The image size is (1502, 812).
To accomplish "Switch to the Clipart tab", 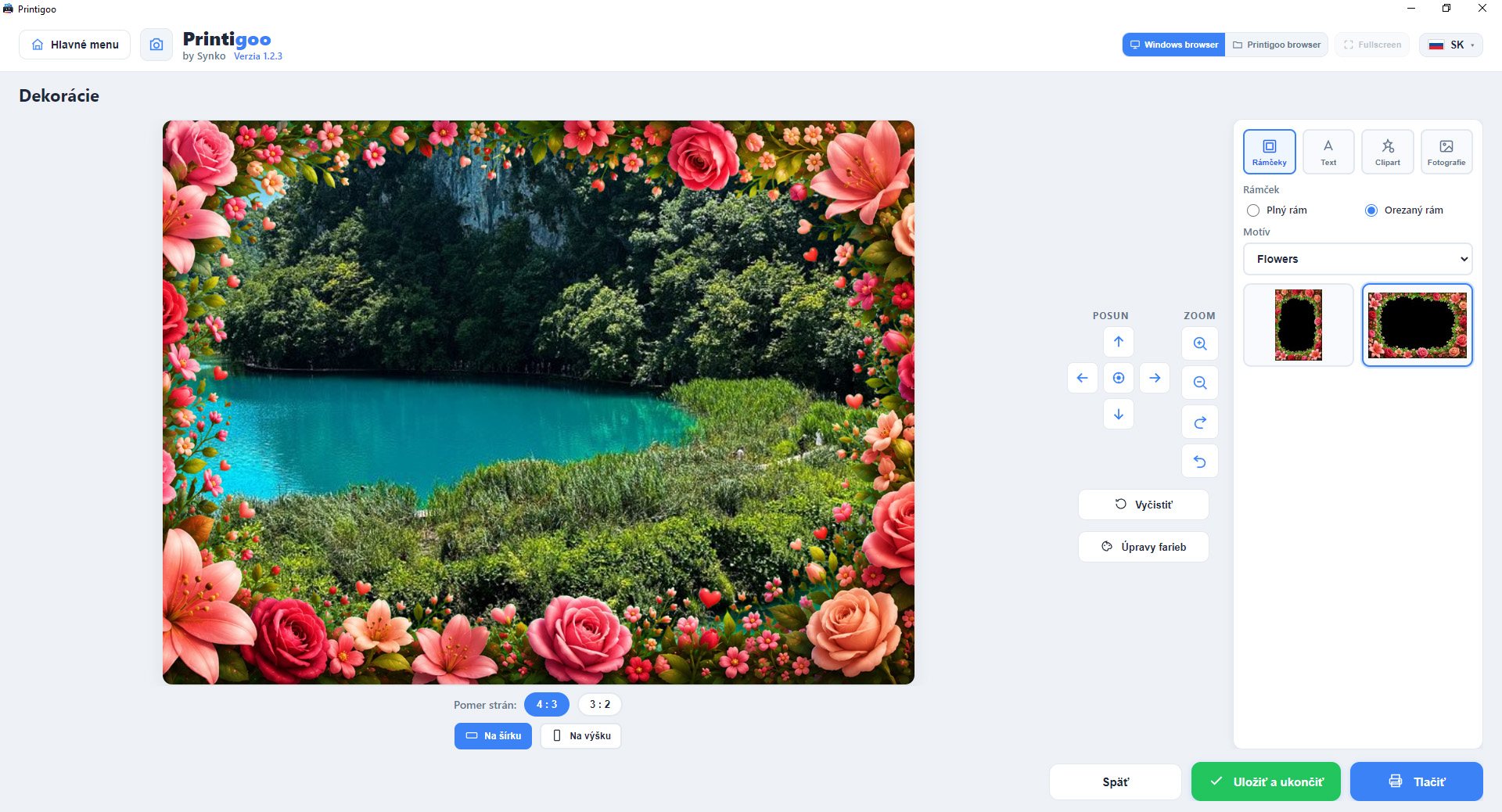I will pyautogui.click(x=1388, y=152).
